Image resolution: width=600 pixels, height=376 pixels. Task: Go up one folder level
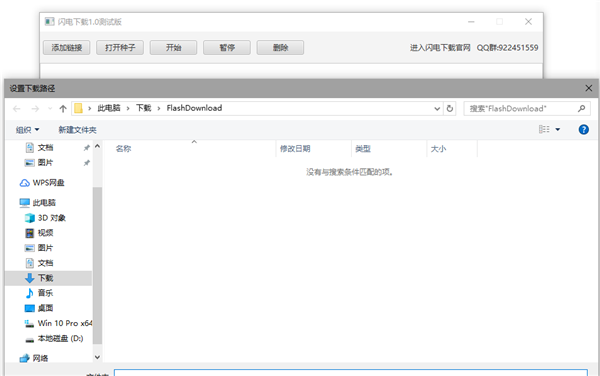(63, 109)
